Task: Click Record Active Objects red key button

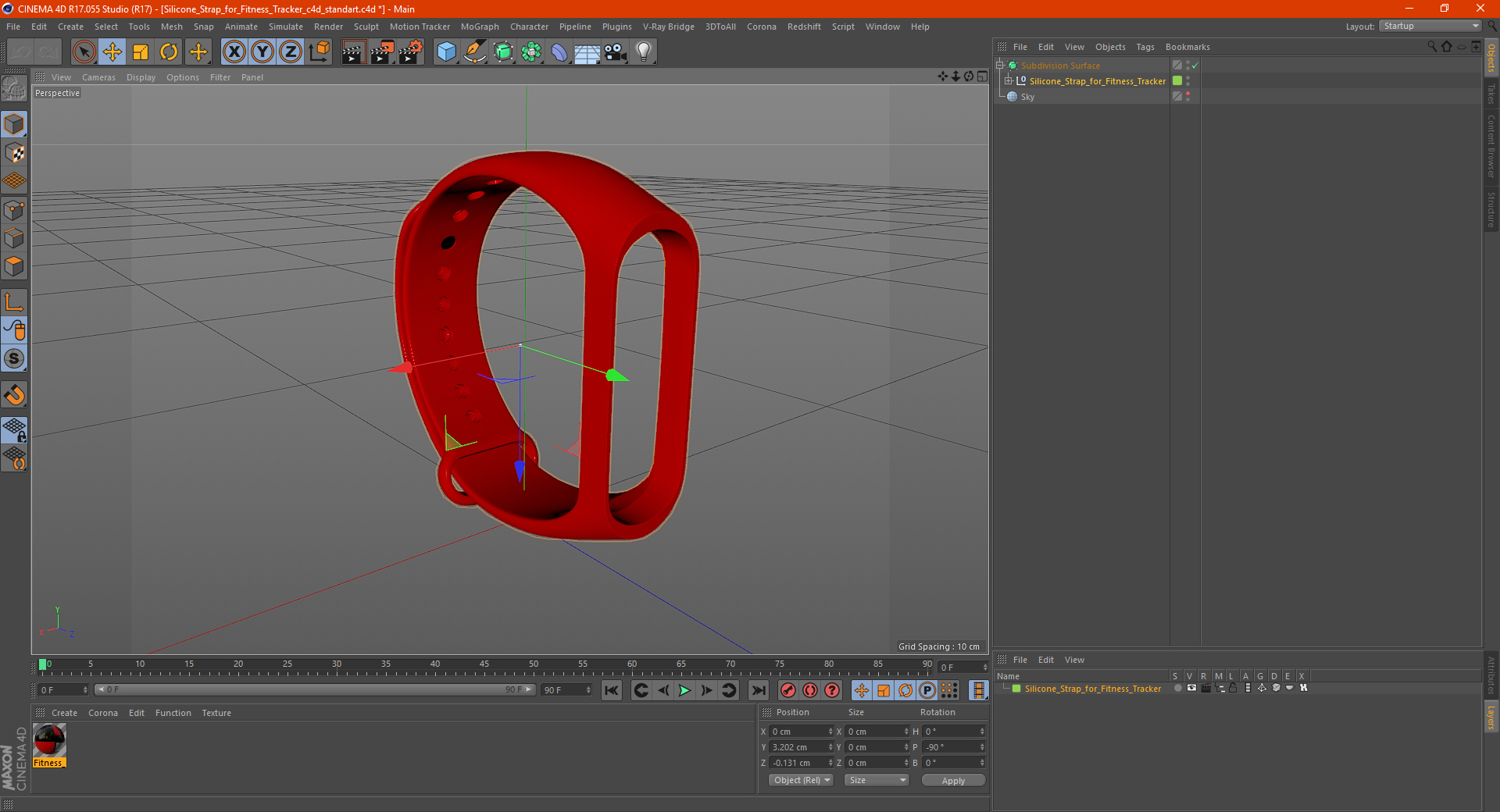Action: pyautogui.click(x=788, y=690)
